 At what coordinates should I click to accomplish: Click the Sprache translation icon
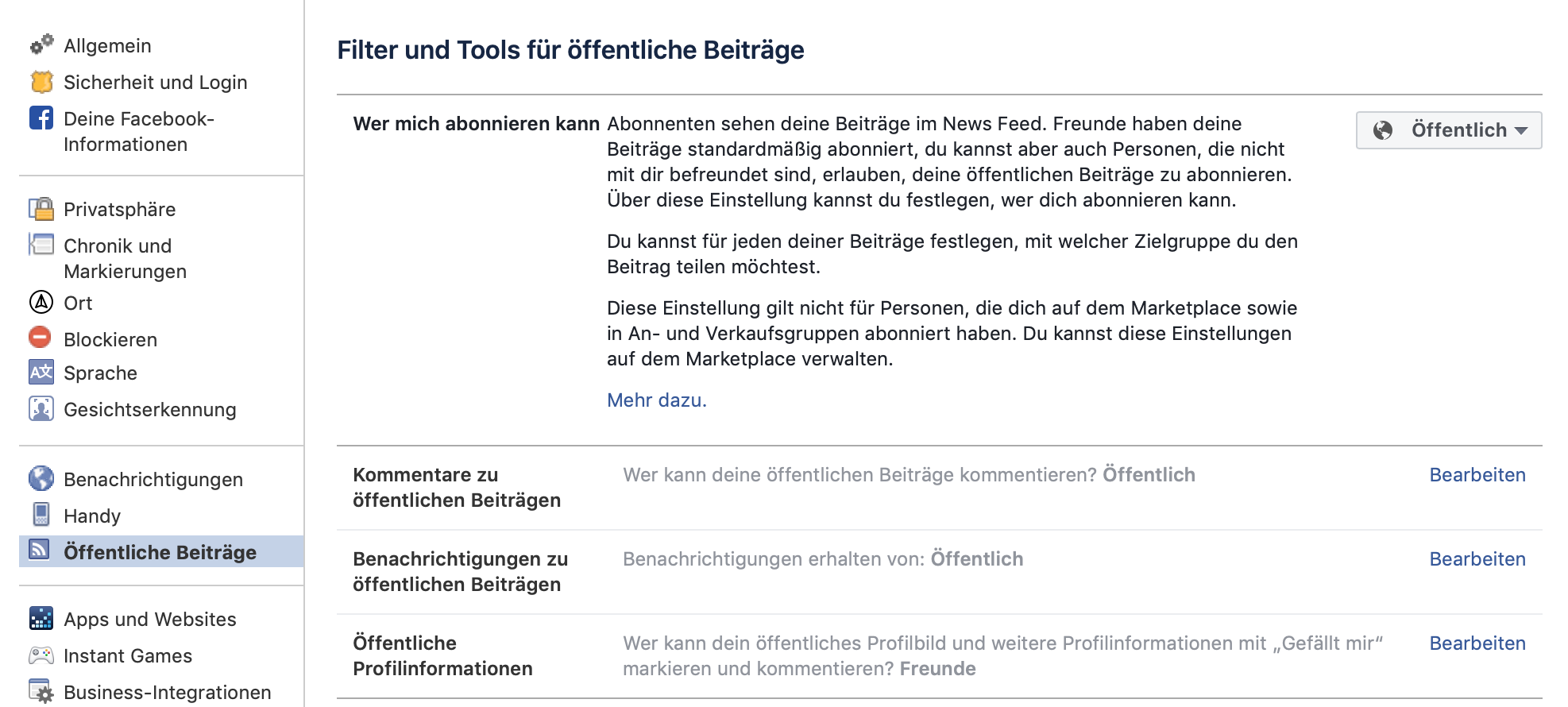click(41, 372)
